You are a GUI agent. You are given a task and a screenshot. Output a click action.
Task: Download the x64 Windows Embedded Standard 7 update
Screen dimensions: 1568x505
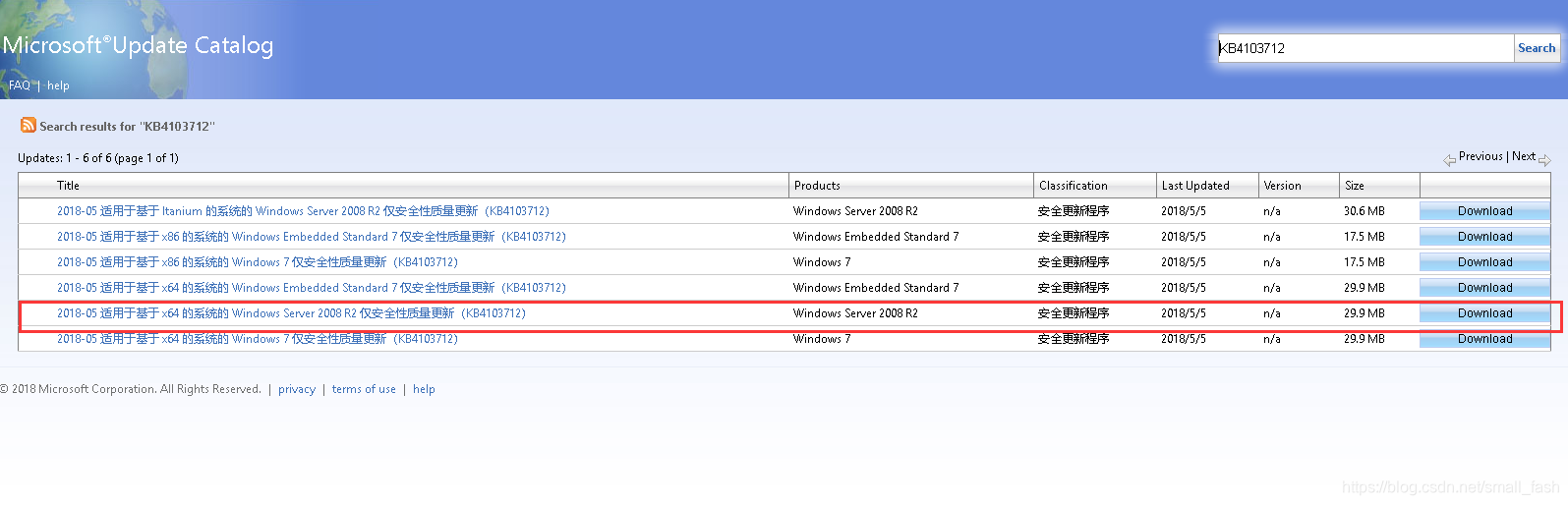coord(1484,288)
